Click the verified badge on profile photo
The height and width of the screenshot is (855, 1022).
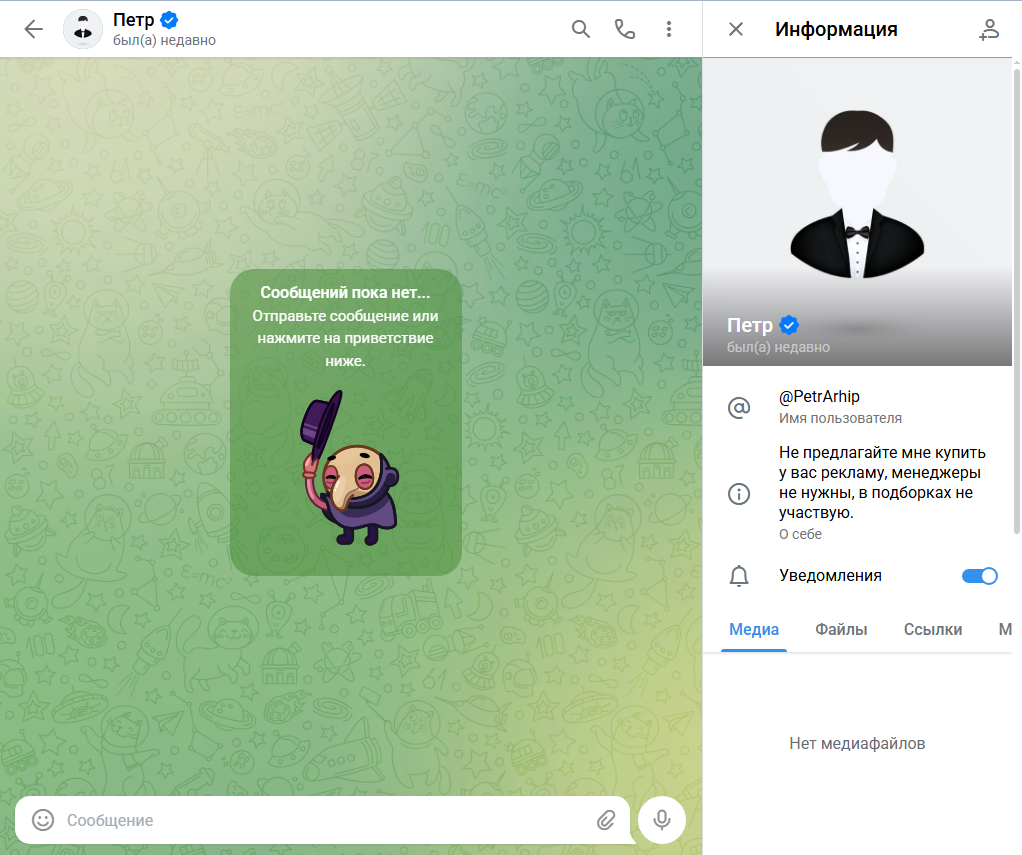[x=789, y=325]
